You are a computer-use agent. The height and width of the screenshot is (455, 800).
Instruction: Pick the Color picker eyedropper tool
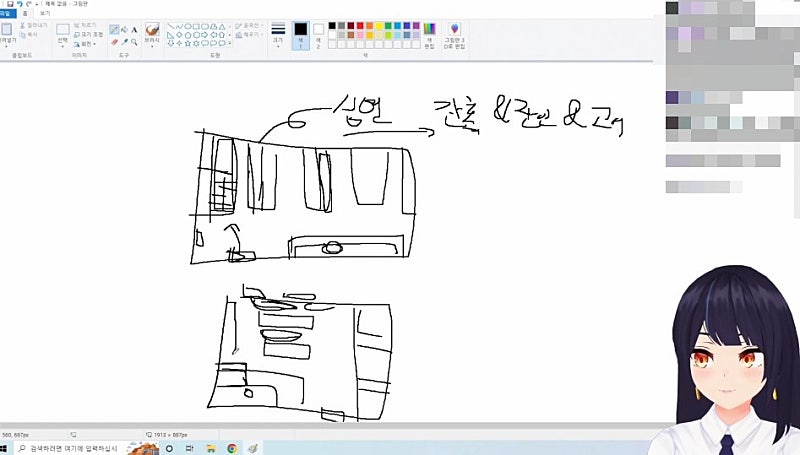point(124,42)
